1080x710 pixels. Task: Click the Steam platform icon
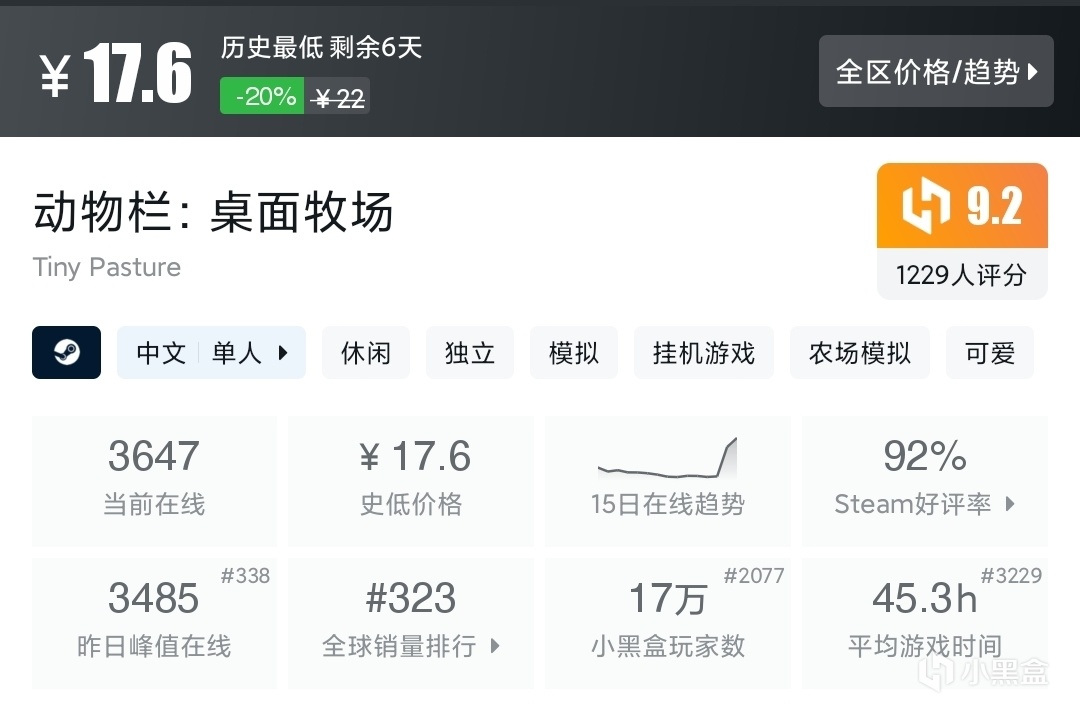[x=66, y=353]
